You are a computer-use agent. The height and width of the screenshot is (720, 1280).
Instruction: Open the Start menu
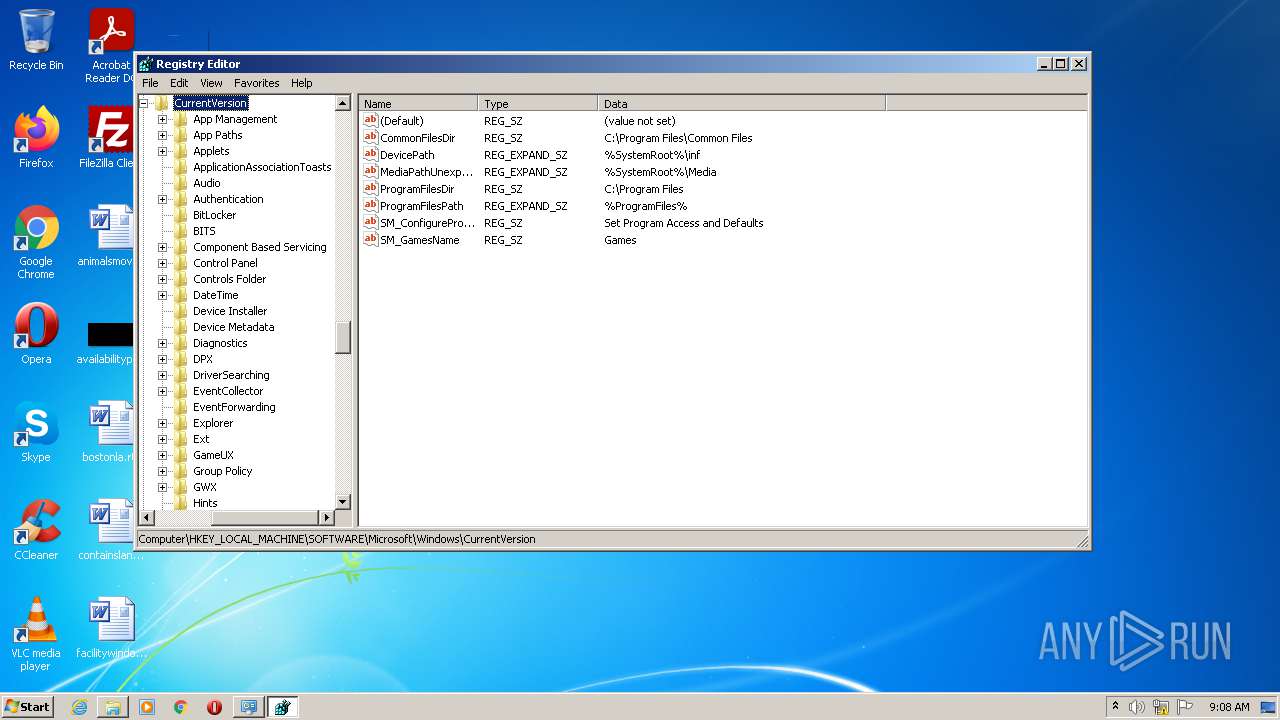(28, 706)
